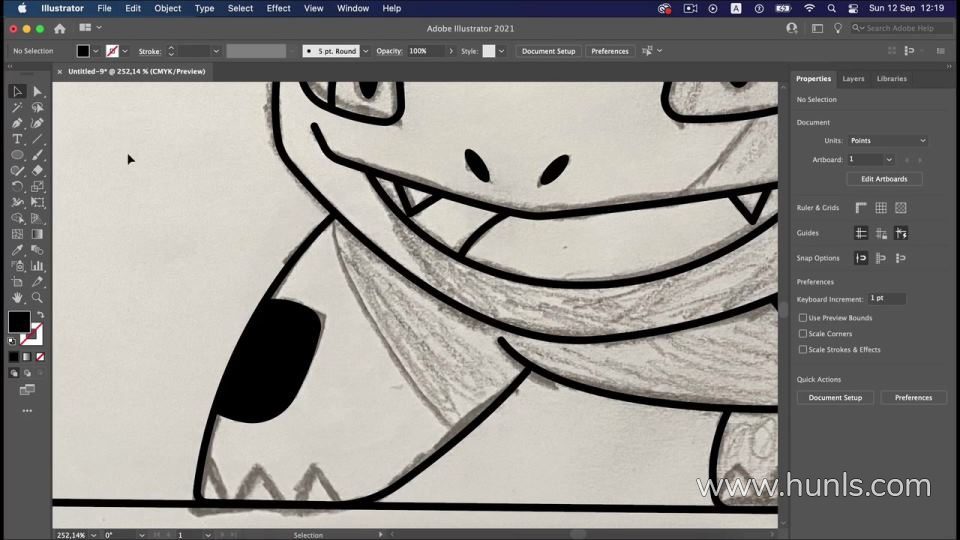Select the Type tool
The height and width of the screenshot is (540, 960).
pyautogui.click(x=17, y=139)
